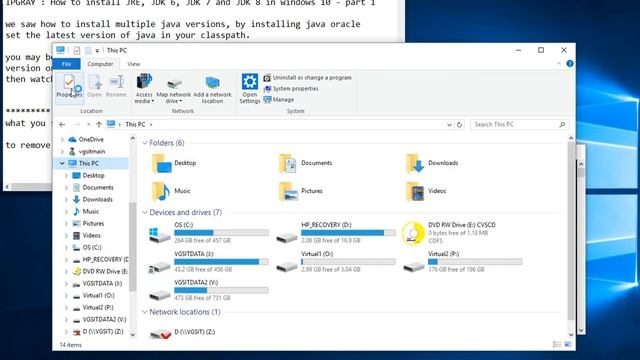Click the Properties quick access toolbar icon
640x360 pixels.
click(x=77, y=51)
